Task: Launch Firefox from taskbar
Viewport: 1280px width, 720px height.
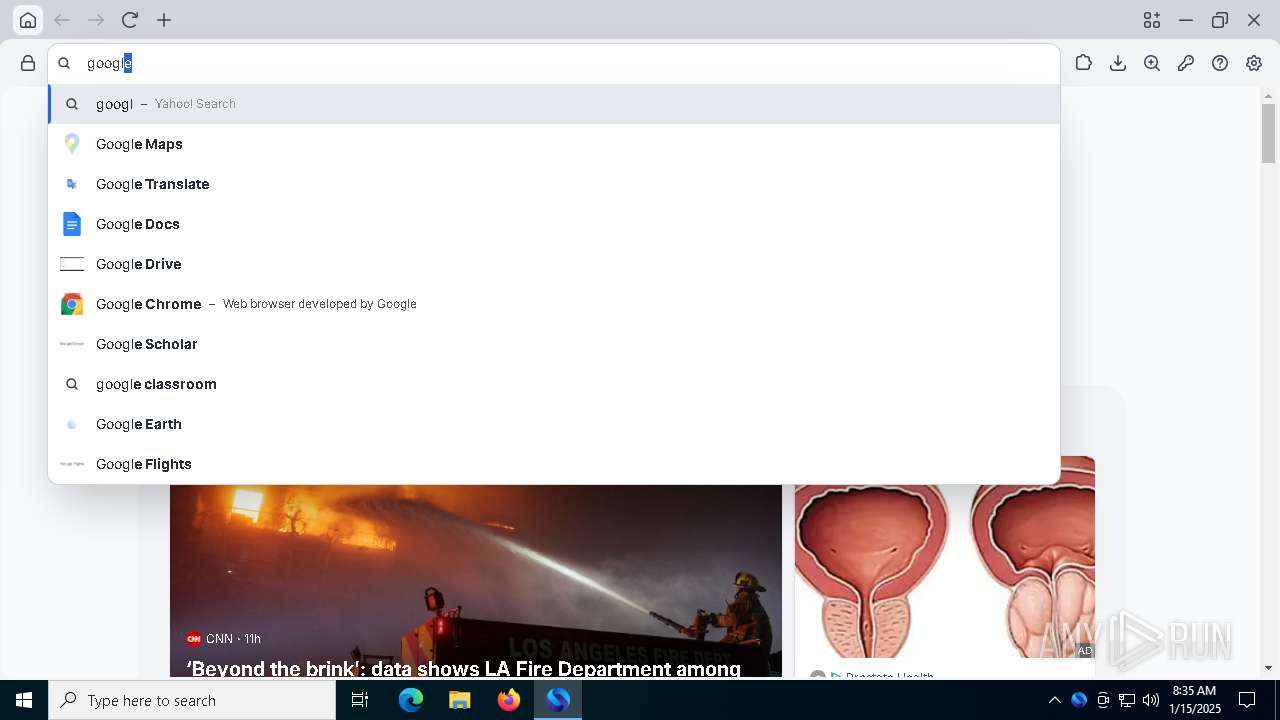Action: pyautogui.click(x=509, y=700)
